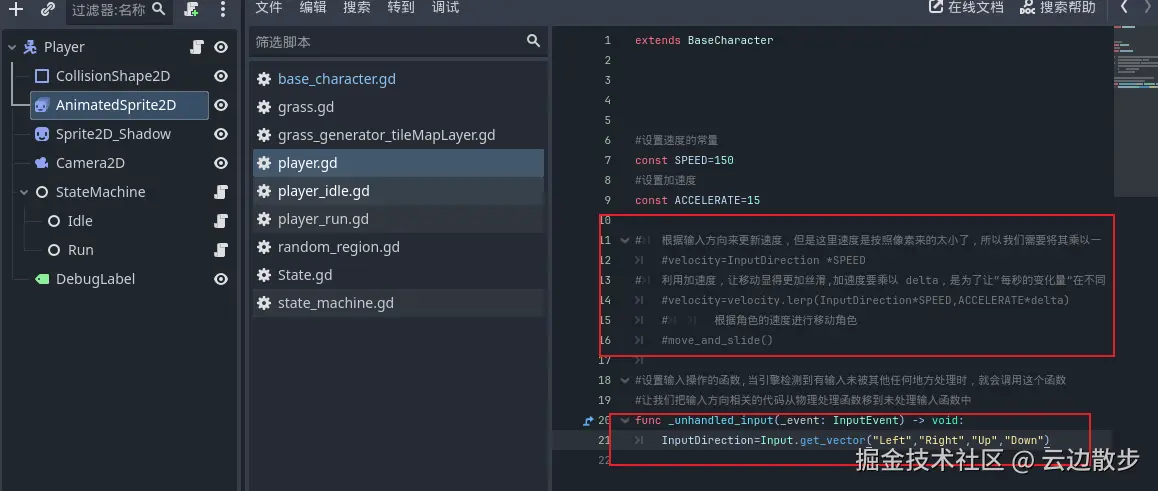Hide the Sprite2D_Shadow node
This screenshot has width=1158, height=491.
(221, 134)
